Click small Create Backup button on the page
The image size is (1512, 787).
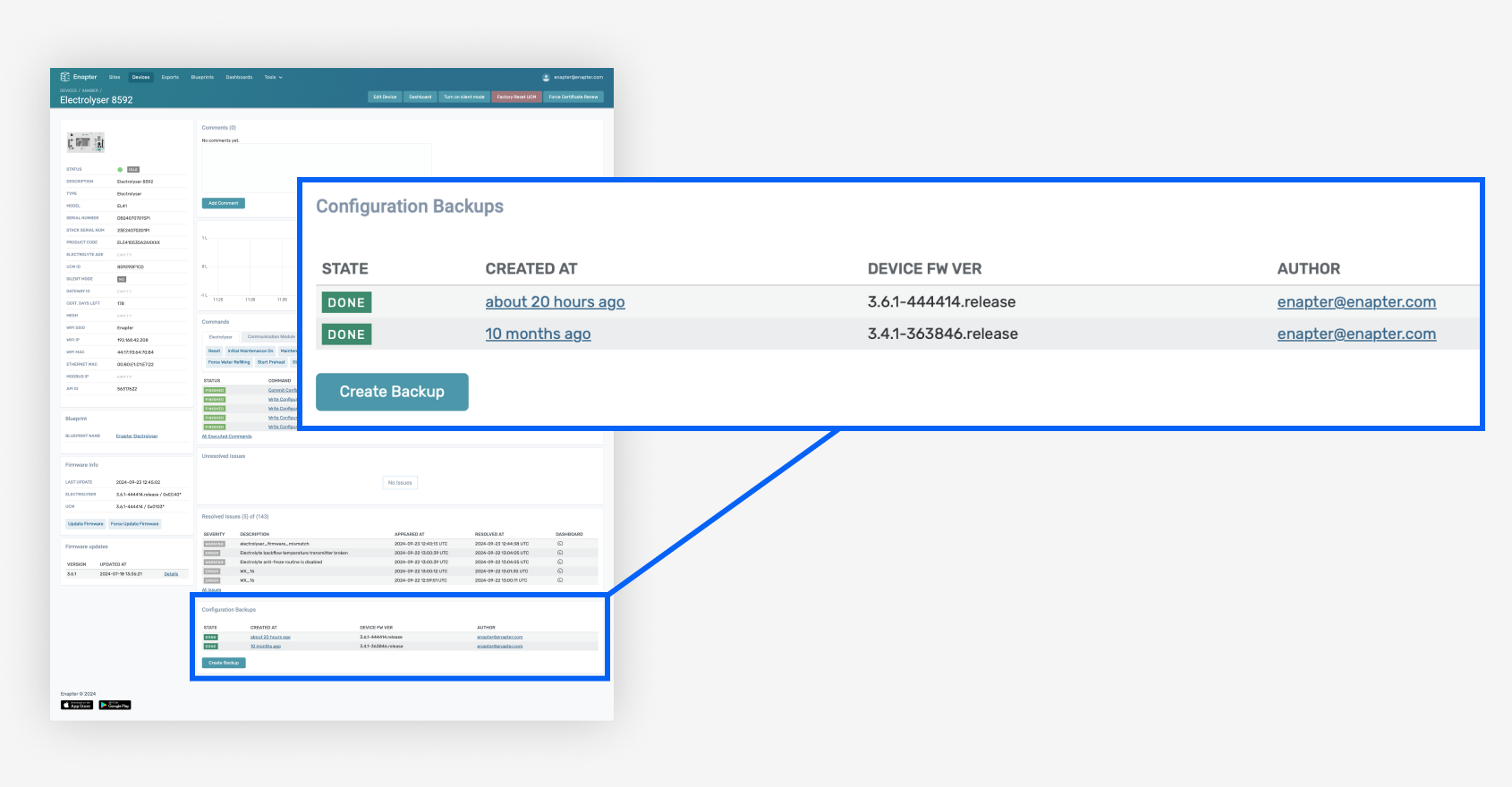224,663
